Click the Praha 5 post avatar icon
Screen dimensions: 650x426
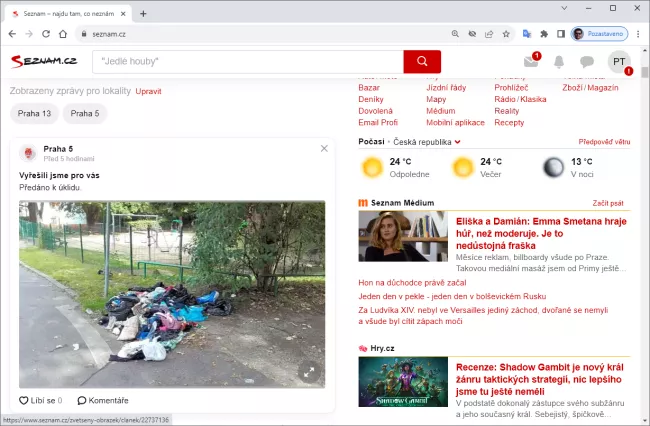pyautogui.click(x=29, y=153)
